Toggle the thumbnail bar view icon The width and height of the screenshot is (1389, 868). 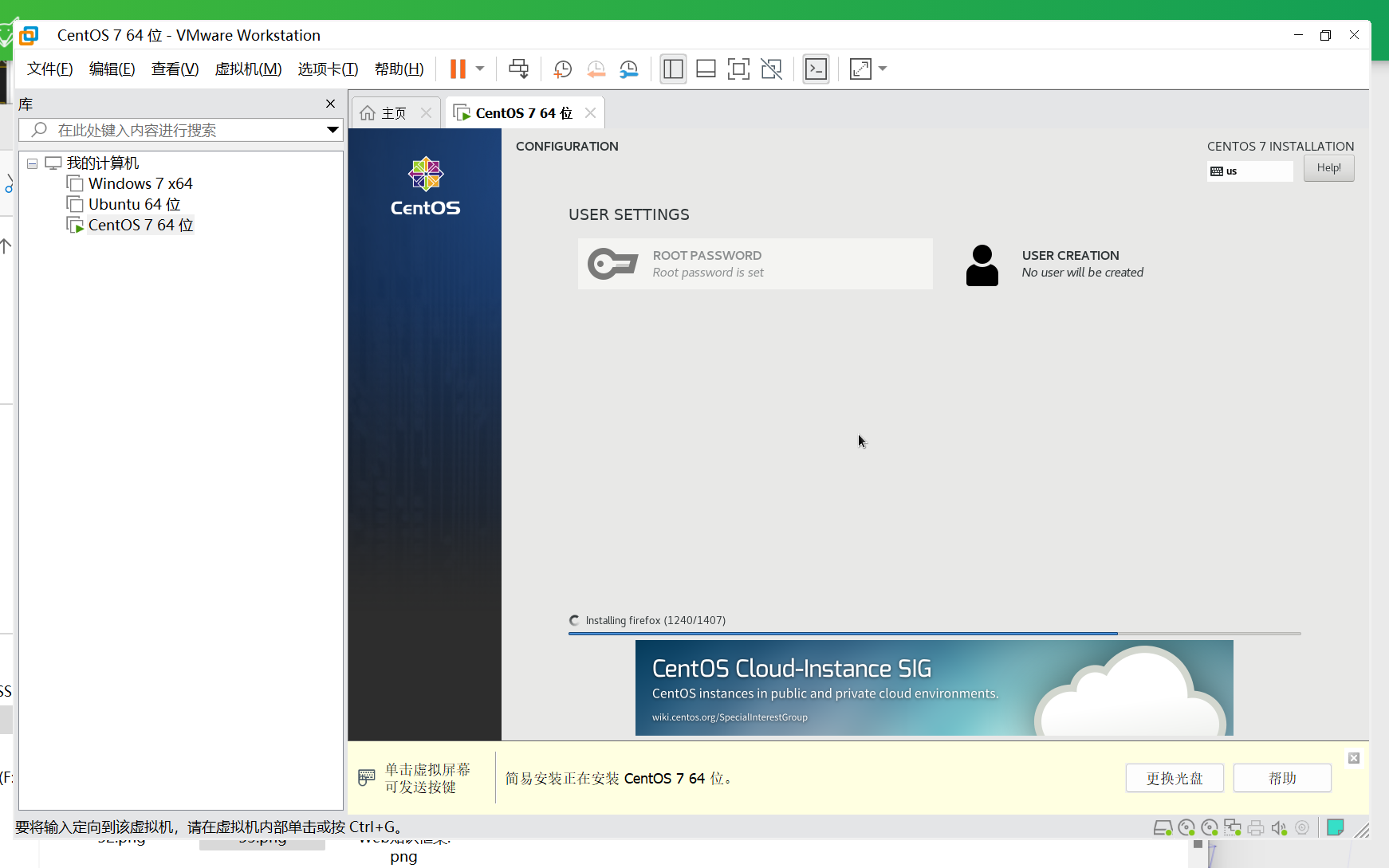click(x=706, y=69)
